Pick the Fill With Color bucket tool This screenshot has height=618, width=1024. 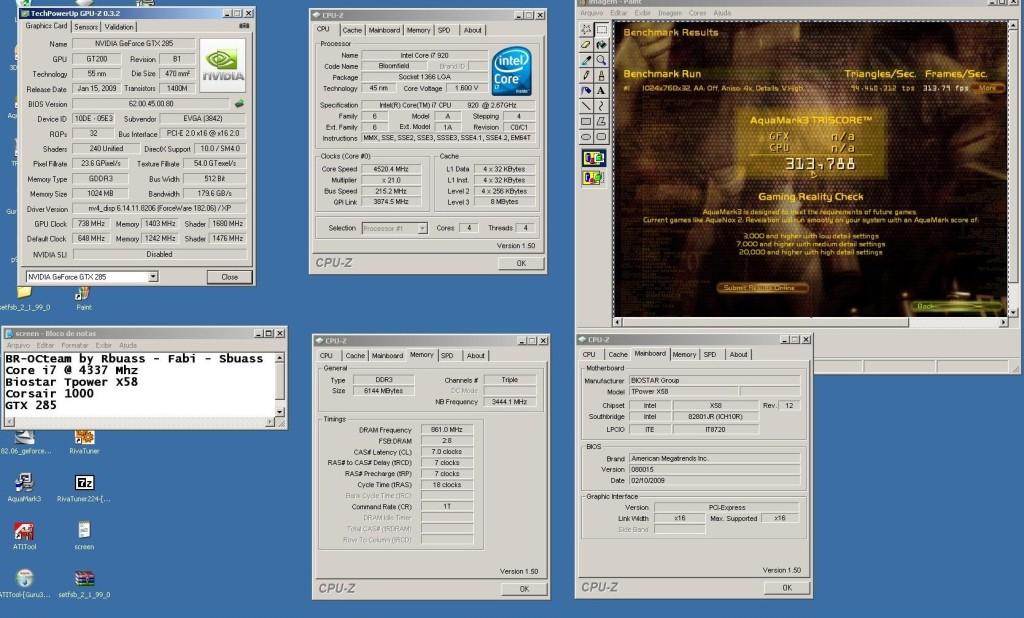point(601,44)
